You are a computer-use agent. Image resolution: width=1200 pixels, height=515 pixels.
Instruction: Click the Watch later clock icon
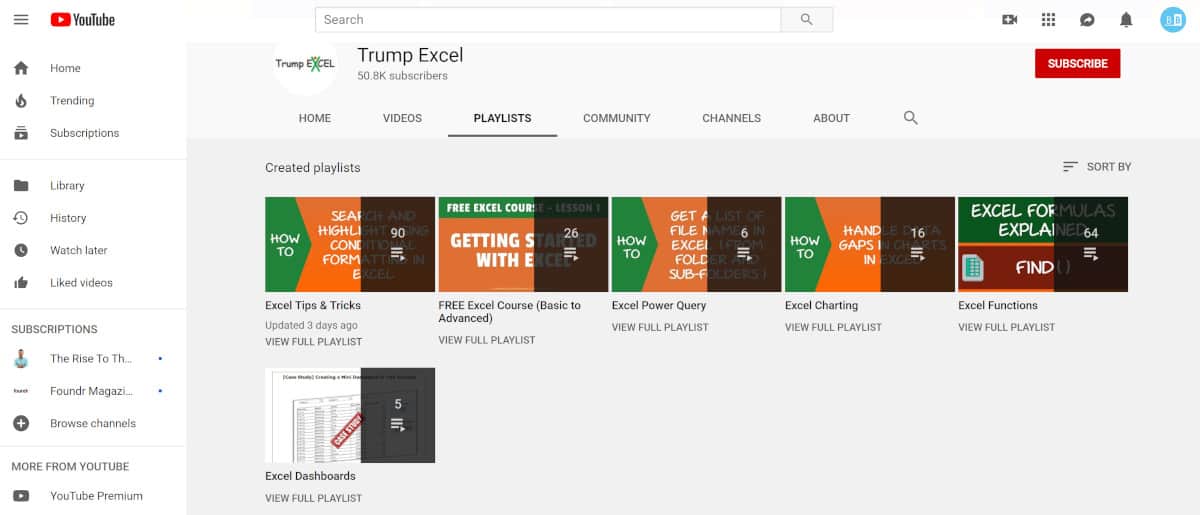tap(21, 250)
